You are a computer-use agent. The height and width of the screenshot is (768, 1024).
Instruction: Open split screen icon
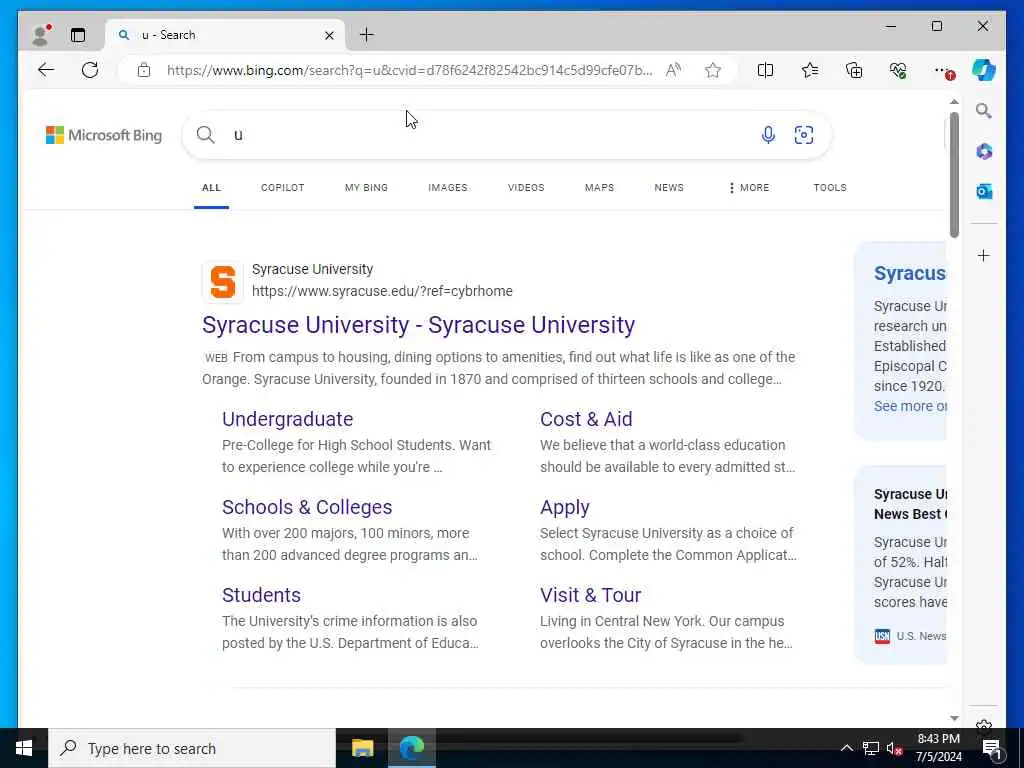point(765,70)
